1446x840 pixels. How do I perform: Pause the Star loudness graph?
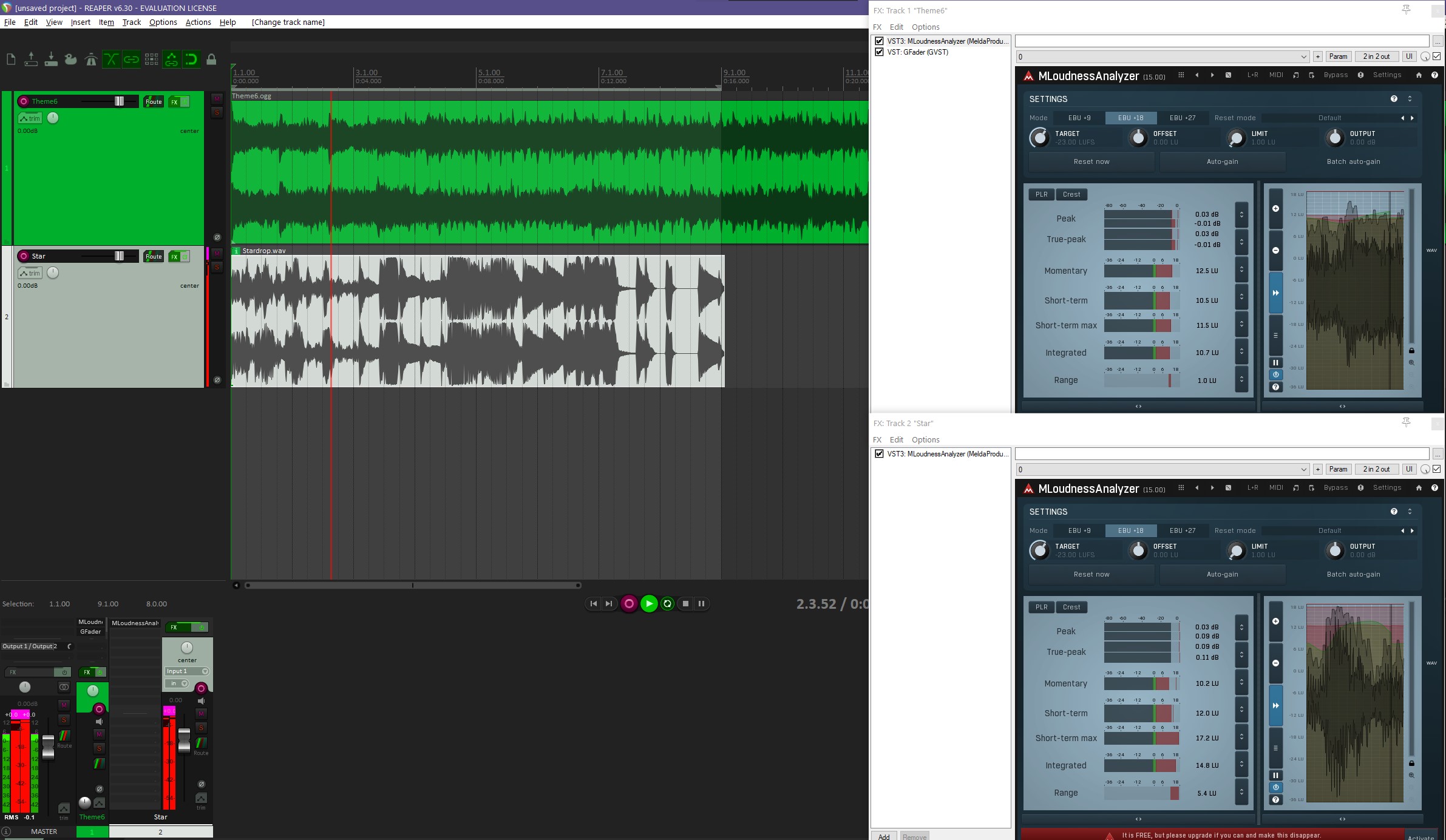[x=1275, y=775]
